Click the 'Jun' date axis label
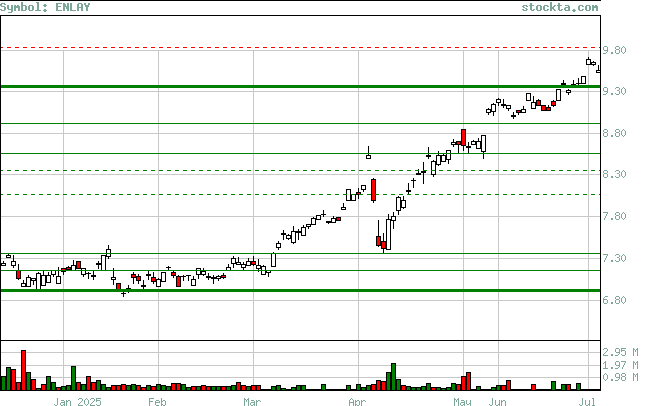Image resolution: width=655 pixels, height=406 pixels. 498,402
